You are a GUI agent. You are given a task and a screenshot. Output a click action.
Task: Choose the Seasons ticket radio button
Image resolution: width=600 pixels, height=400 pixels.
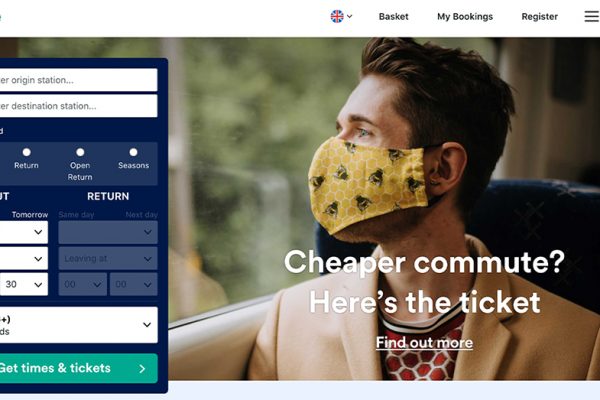pos(133,152)
